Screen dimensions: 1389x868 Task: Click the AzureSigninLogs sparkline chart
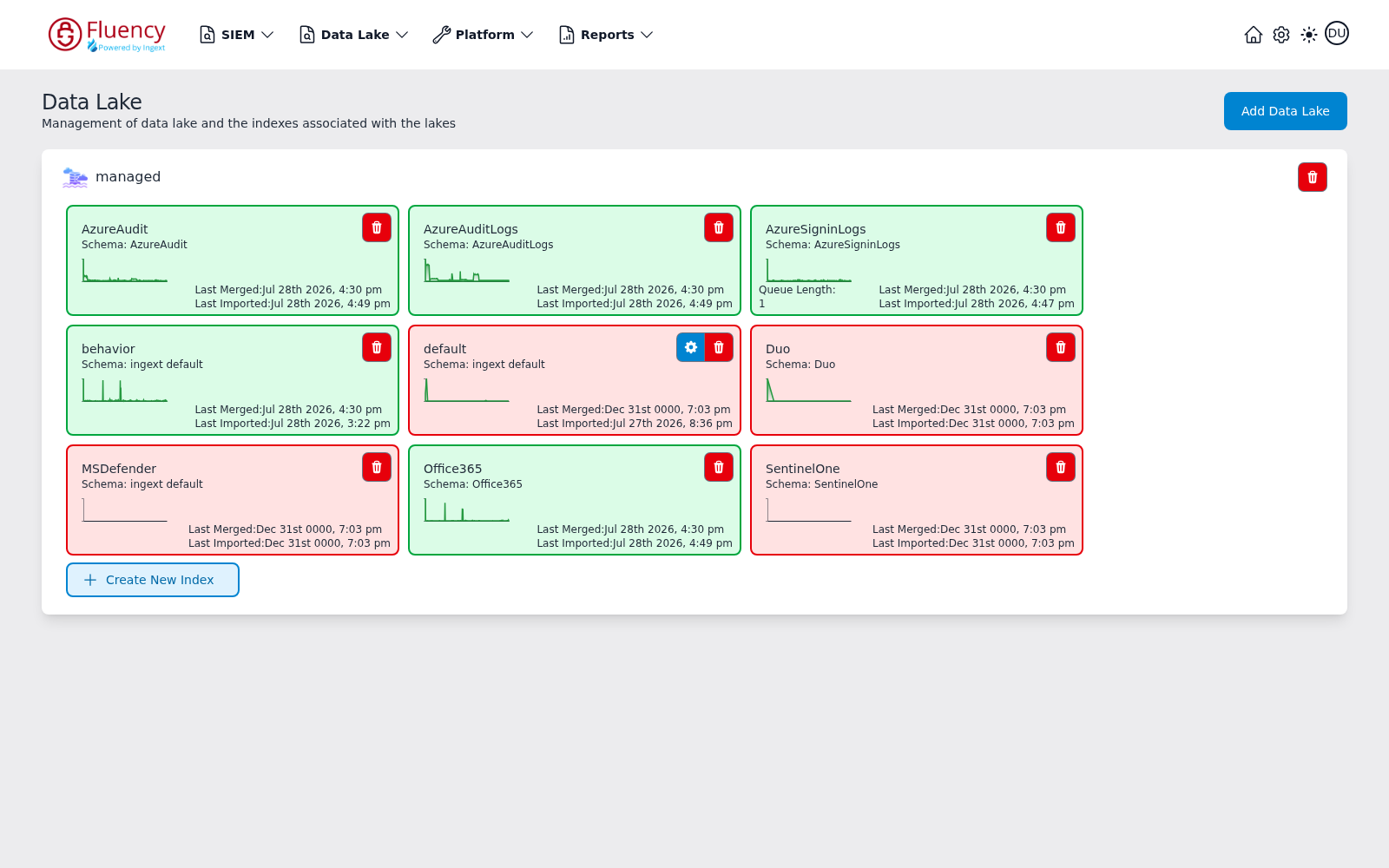(809, 271)
